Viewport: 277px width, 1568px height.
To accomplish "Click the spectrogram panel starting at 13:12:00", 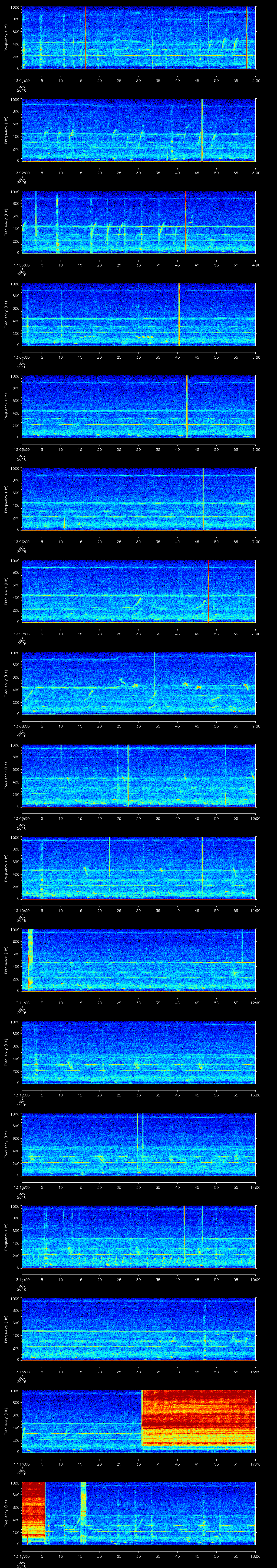I will (x=139, y=1052).
